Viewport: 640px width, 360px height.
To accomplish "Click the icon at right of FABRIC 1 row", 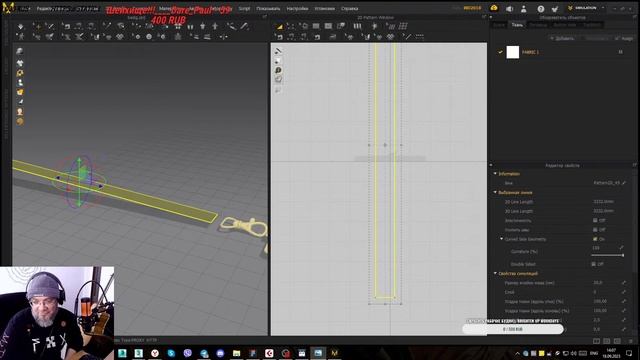I will point(620,52).
